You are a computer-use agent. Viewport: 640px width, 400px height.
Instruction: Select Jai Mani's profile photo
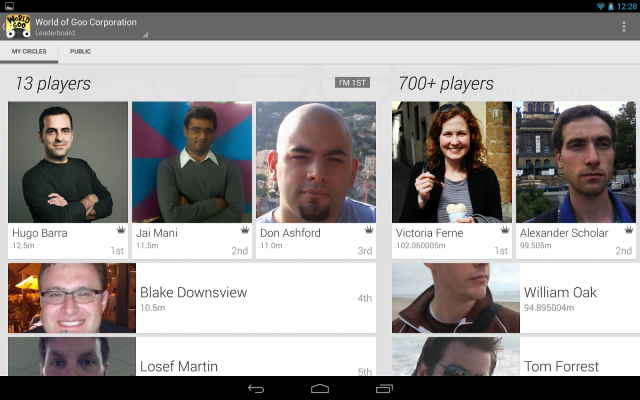click(192, 161)
